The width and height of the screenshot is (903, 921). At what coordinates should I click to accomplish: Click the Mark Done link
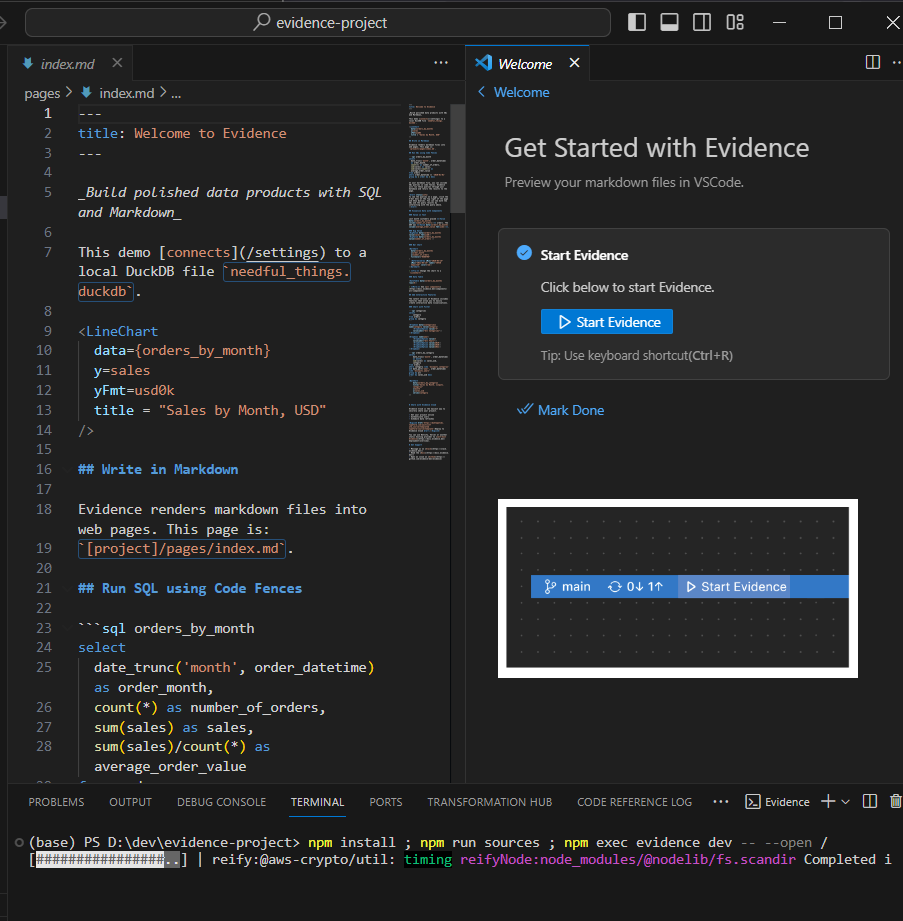pos(560,410)
